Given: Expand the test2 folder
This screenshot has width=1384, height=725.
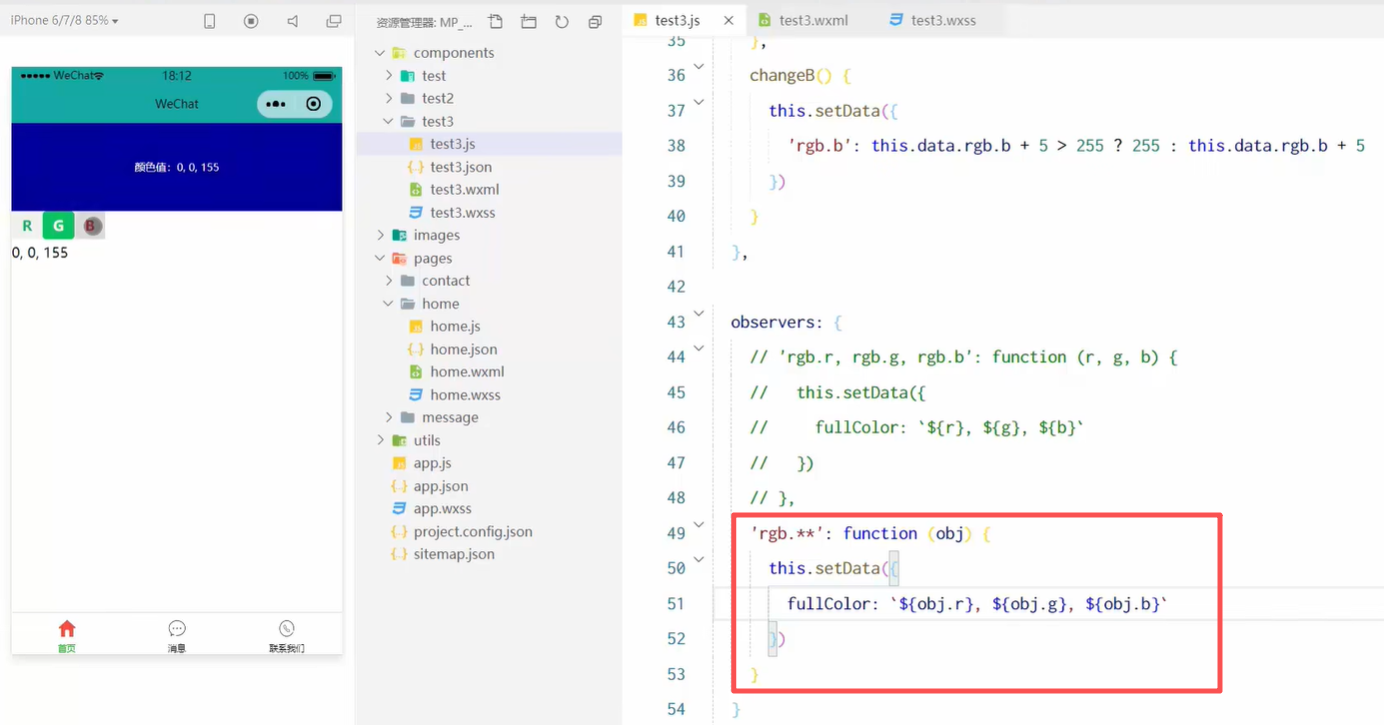Looking at the screenshot, I should click(x=389, y=98).
